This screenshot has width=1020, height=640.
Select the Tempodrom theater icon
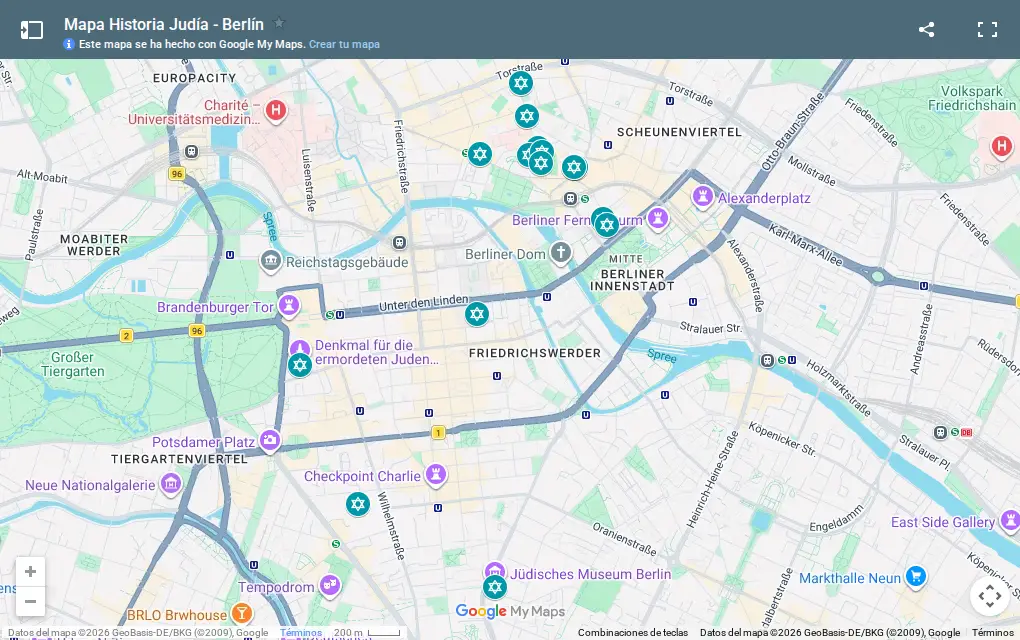point(330,585)
